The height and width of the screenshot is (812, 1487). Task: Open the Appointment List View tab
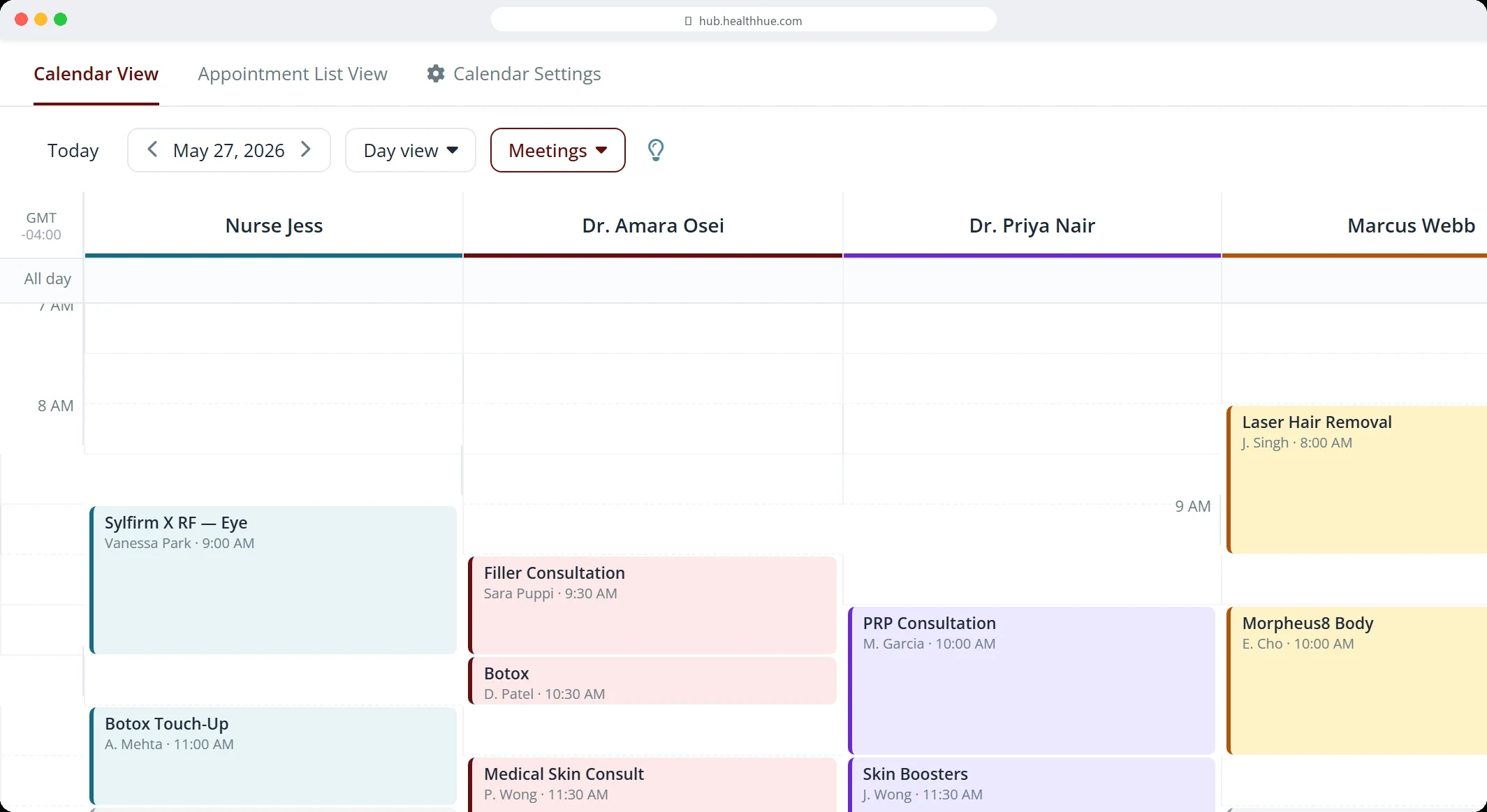click(x=292, y=74)
